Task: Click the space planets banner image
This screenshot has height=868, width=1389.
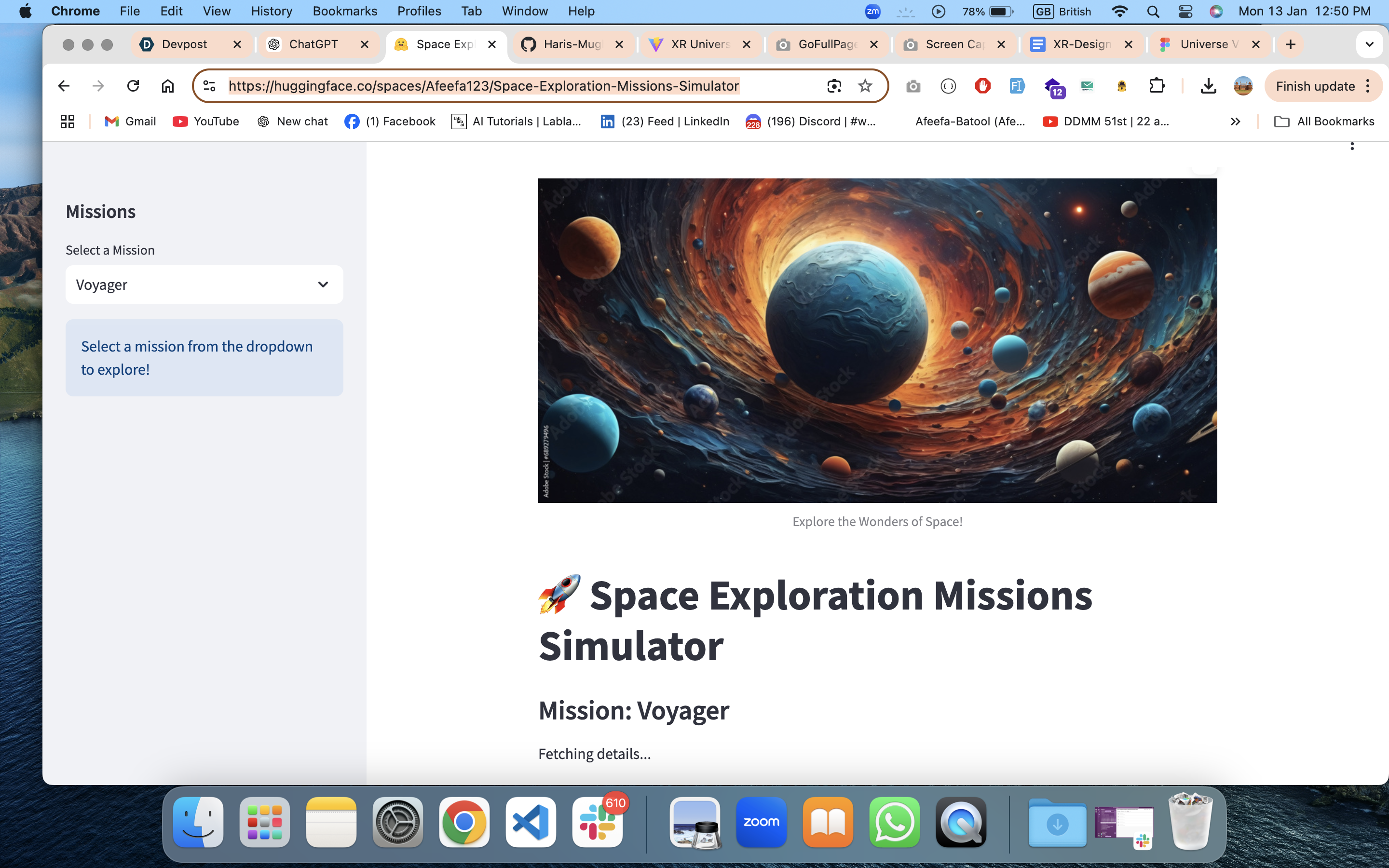Action: (877, 340)
